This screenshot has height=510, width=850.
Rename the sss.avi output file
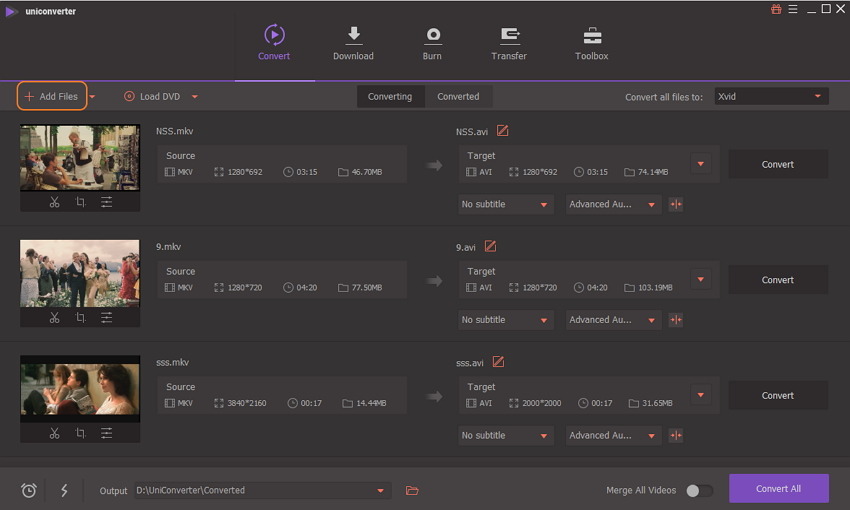498,361
